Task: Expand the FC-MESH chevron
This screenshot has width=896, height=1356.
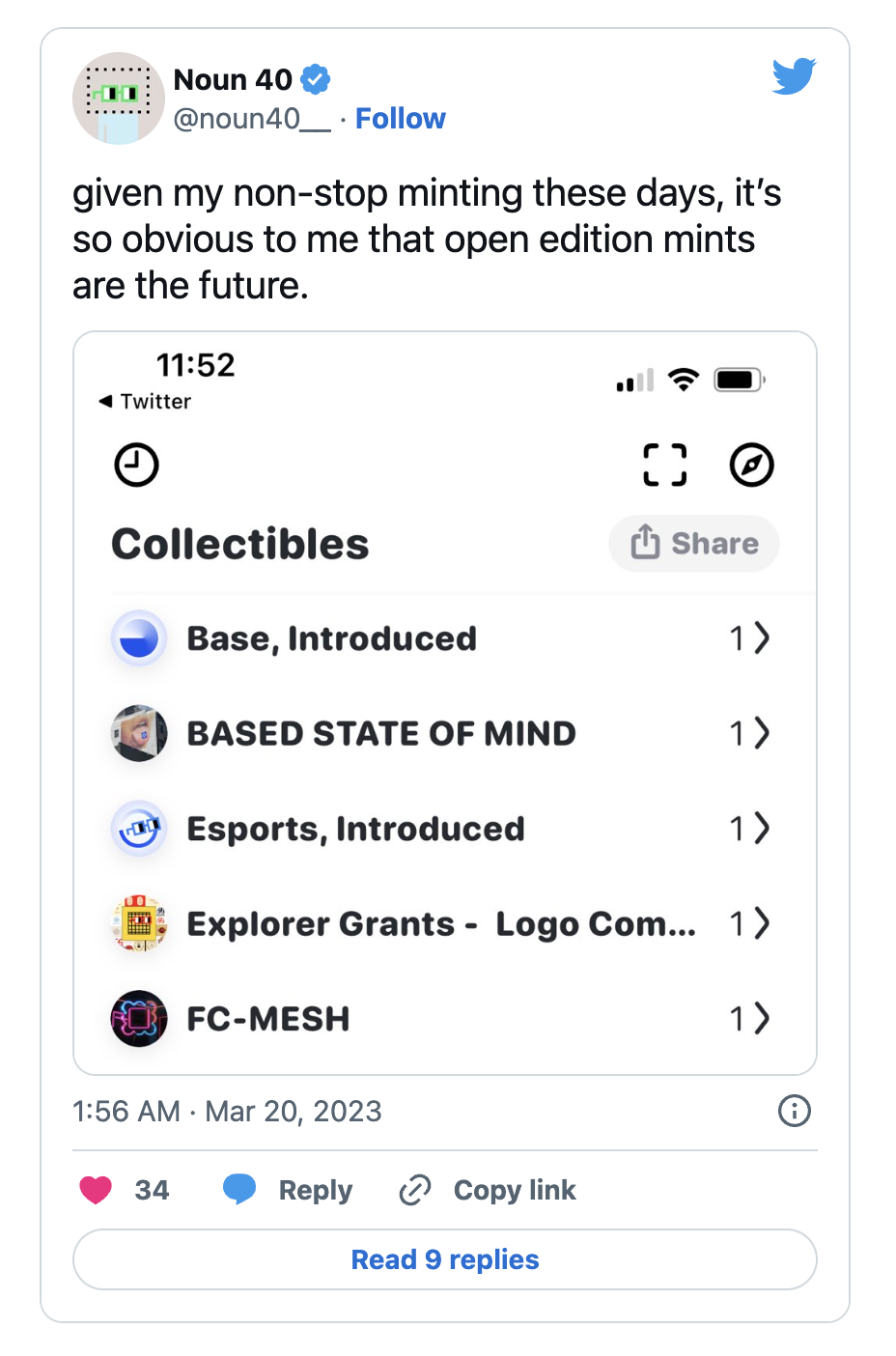Action: 762,1018
